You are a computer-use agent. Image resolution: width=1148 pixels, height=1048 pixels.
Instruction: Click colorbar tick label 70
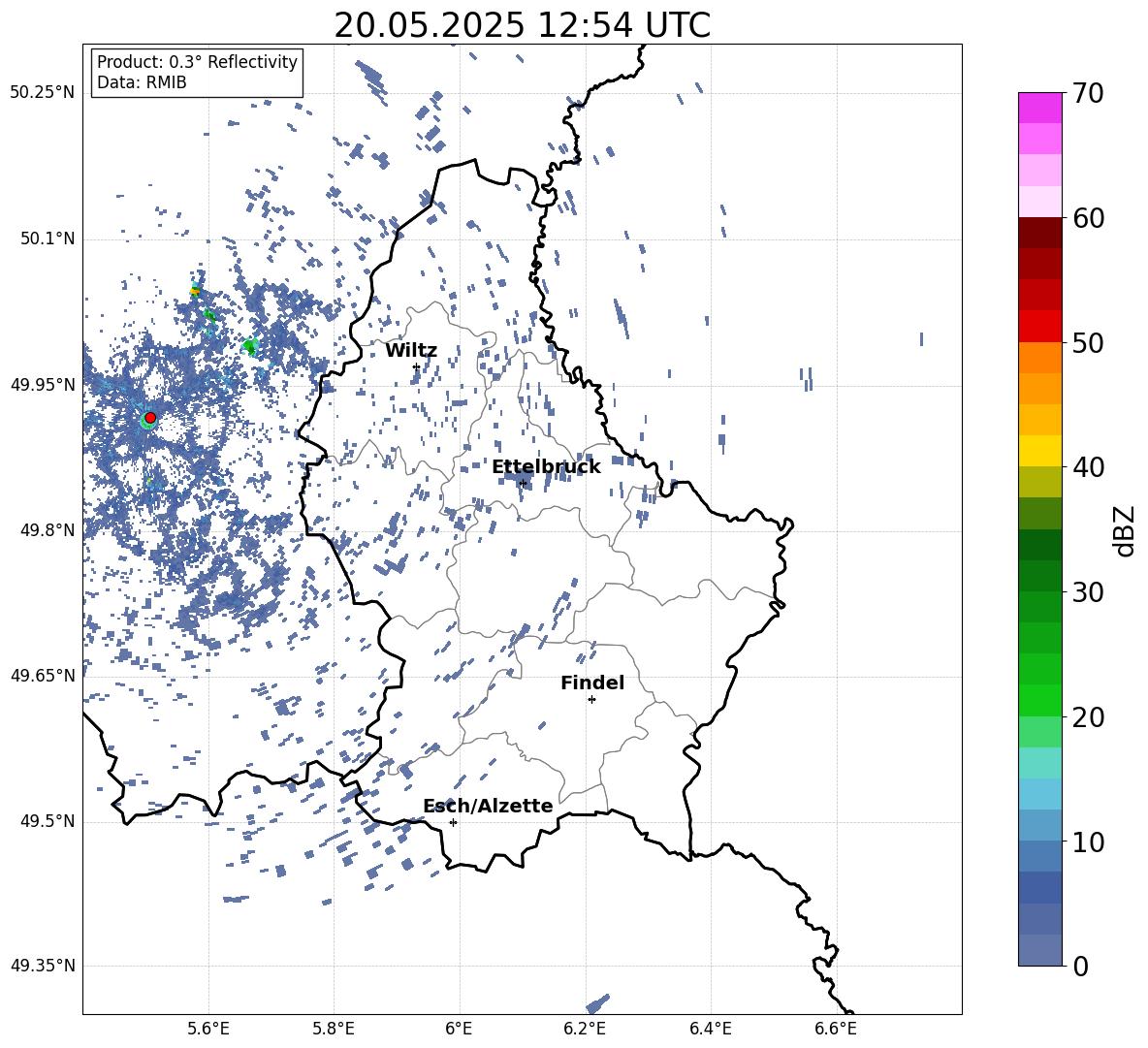click(1088, 93)
